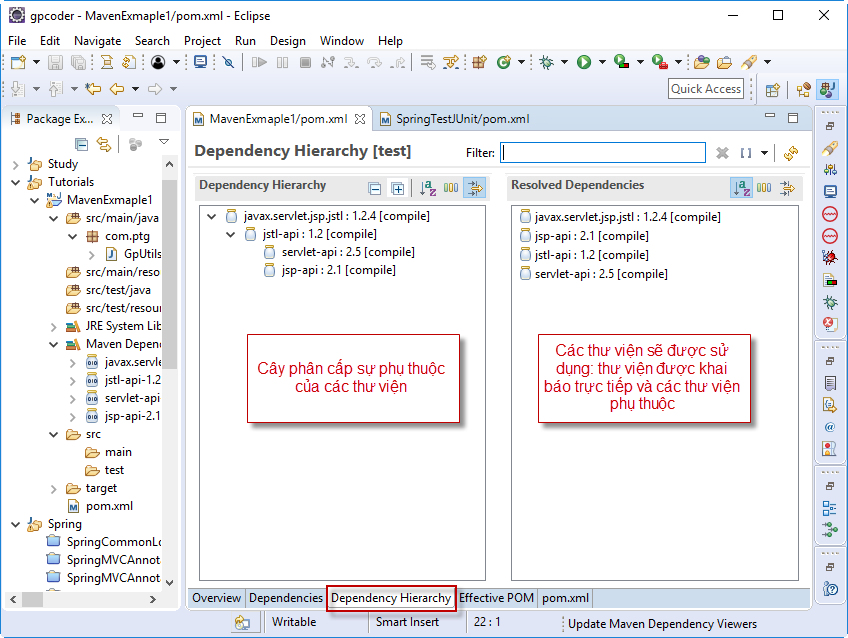Click the refresh icon next to the Filter

click(791, 153)
